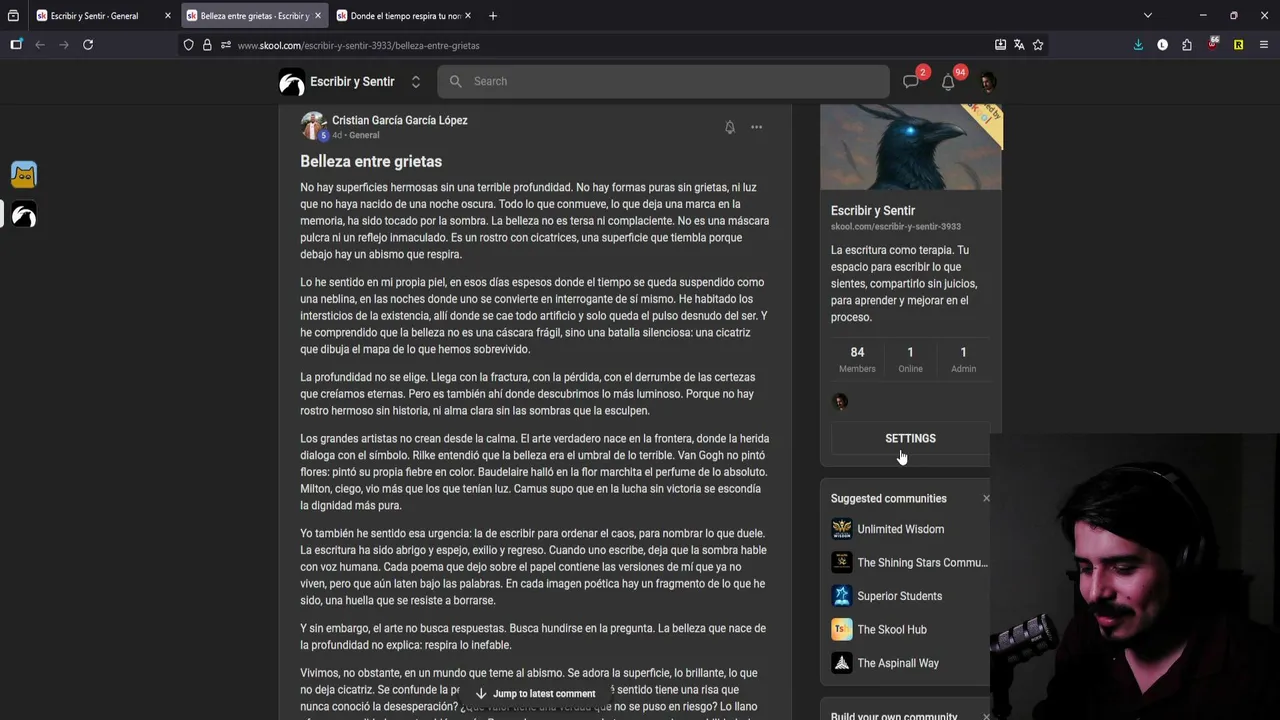The image size is (1280, 720).
Task: Go back to previous page
Action: tap(40, 45)
